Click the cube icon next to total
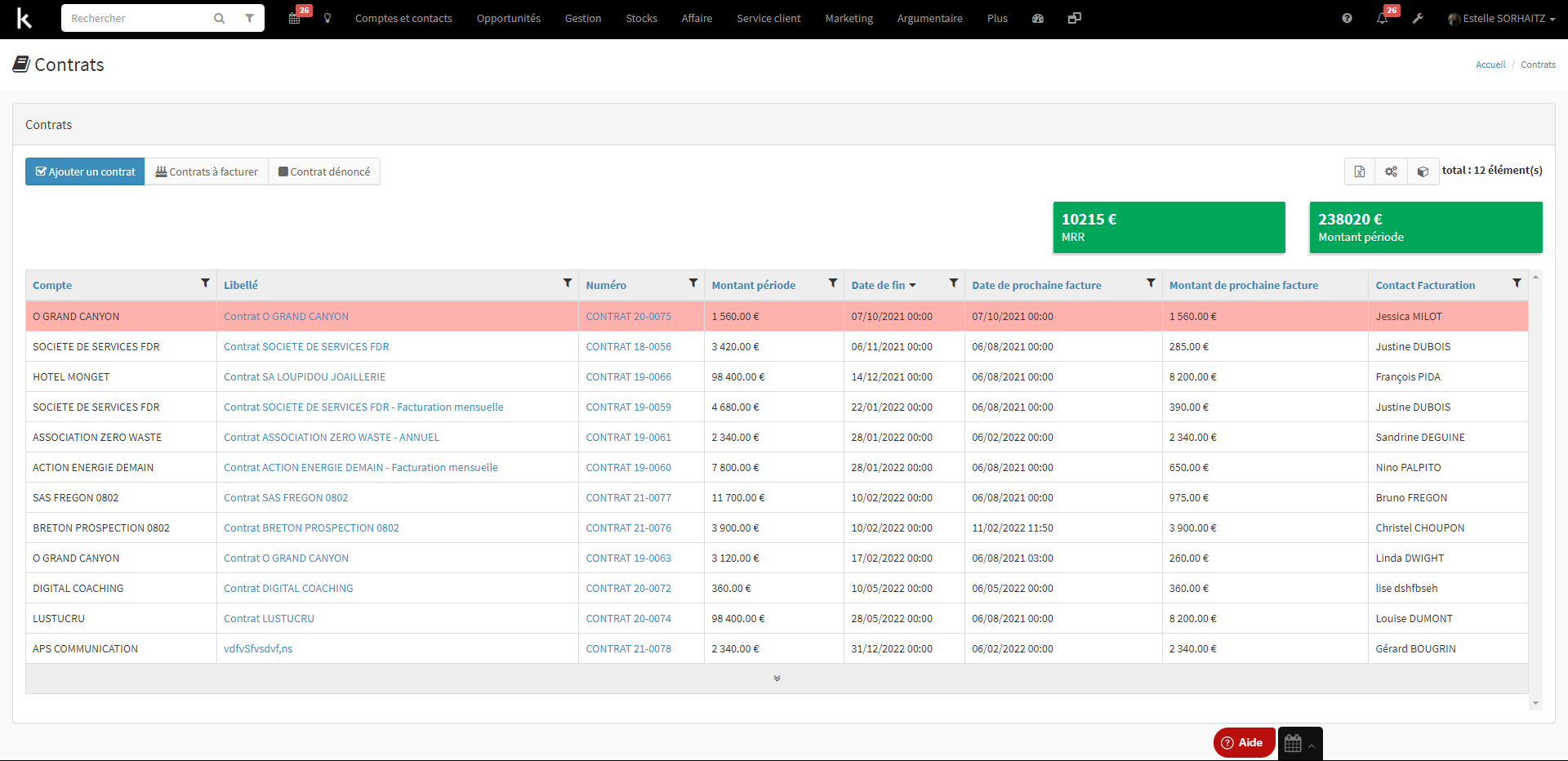The width and height of the screenshot is (1568, 761). point(1423,171)
